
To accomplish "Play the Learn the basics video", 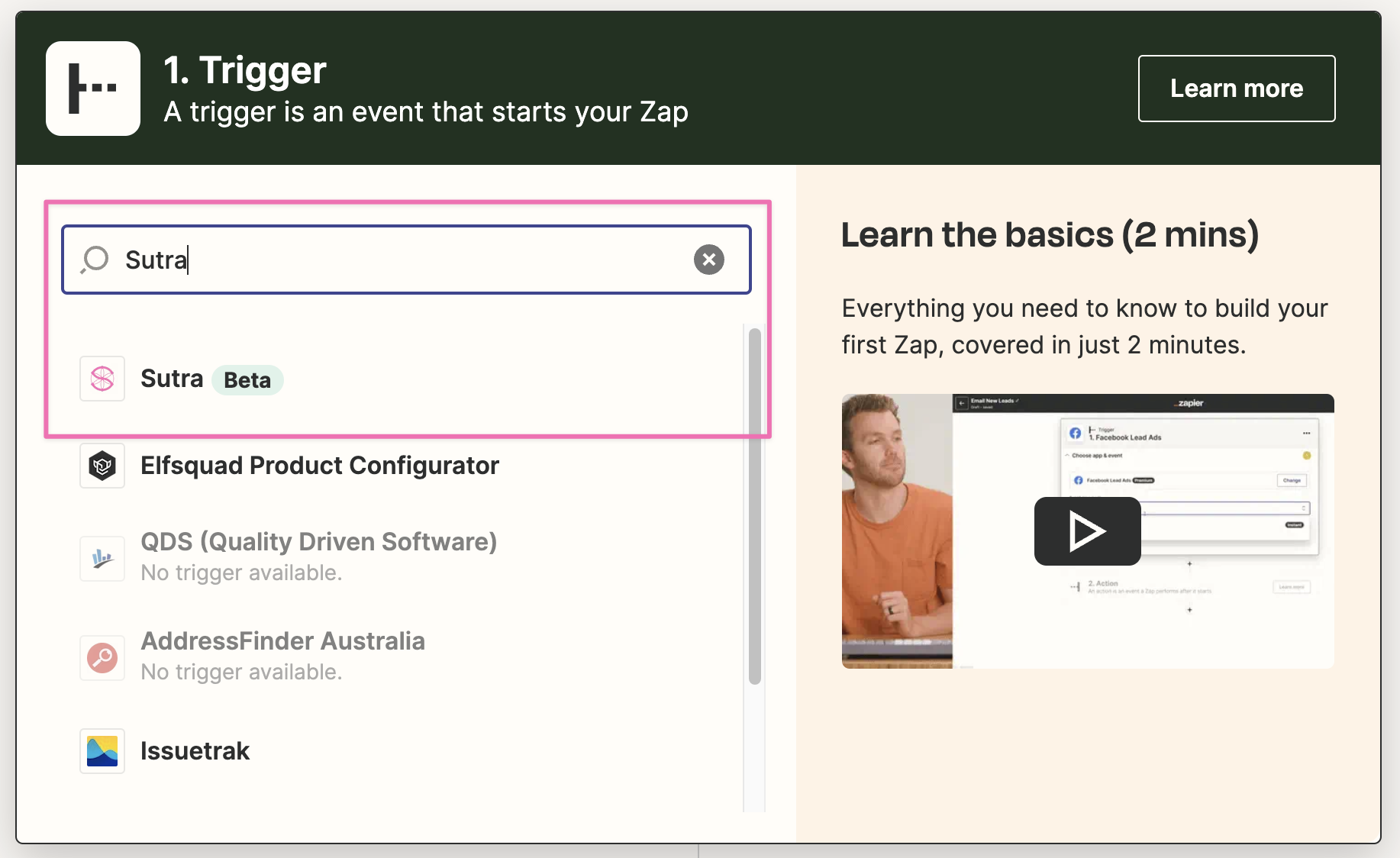I will pos(1087,531).
